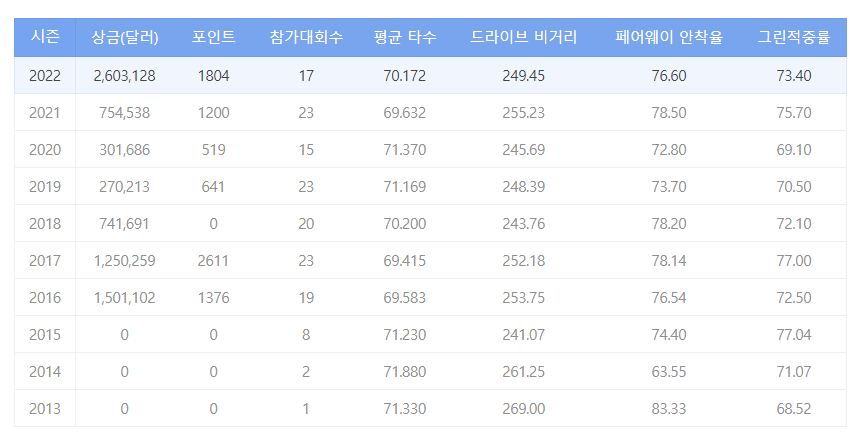
Task: Click tournaments count 17 in 2022 row
Action: (306, 75)
